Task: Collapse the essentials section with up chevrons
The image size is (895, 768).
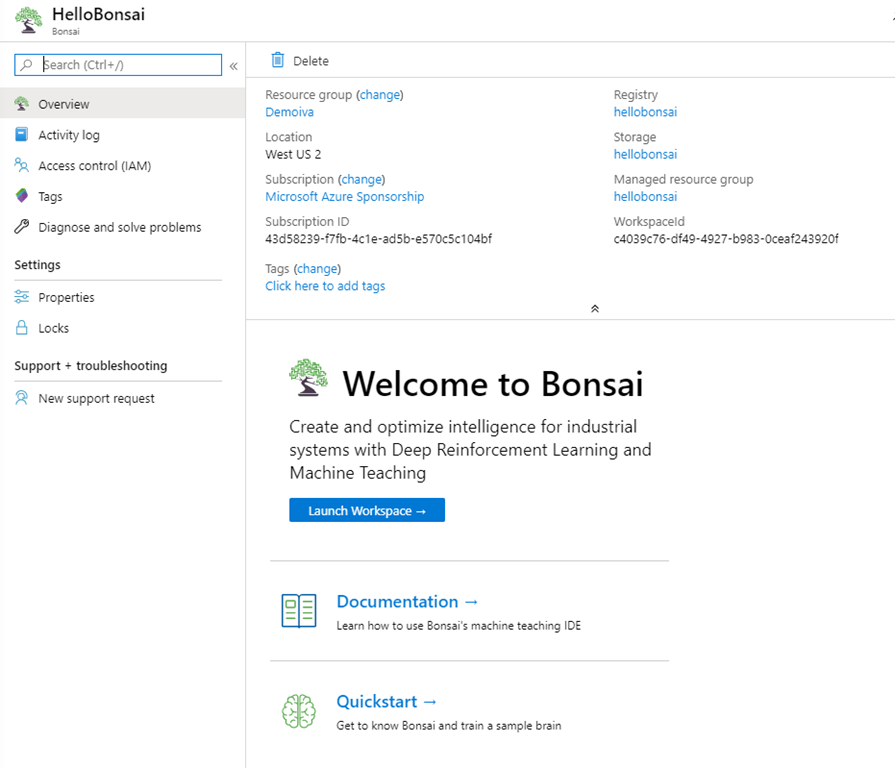Action: [595, 309]
